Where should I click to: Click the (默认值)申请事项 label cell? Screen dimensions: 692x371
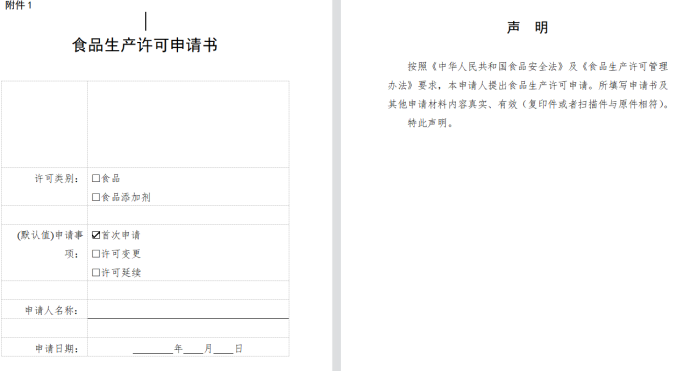(x=45, y=253)
